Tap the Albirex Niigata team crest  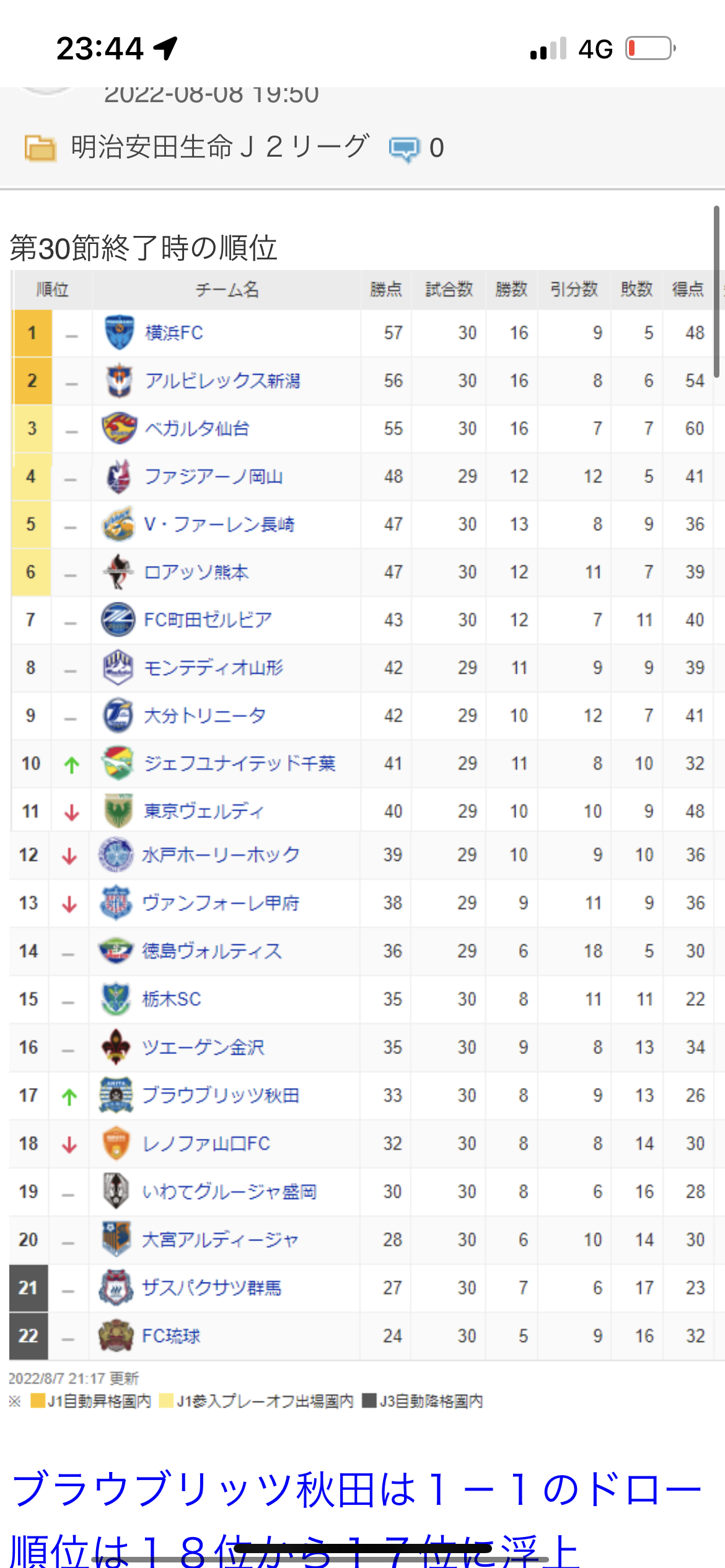coord(119,380)
